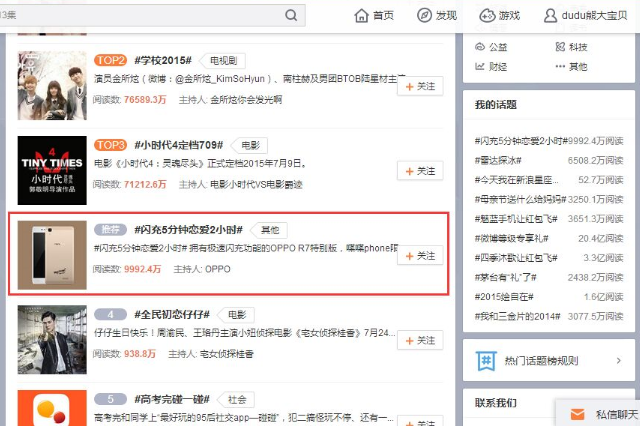Click 电影 tag on 小时代4定档709
Viewport: 640px width, 426px height.
point(250,145)
